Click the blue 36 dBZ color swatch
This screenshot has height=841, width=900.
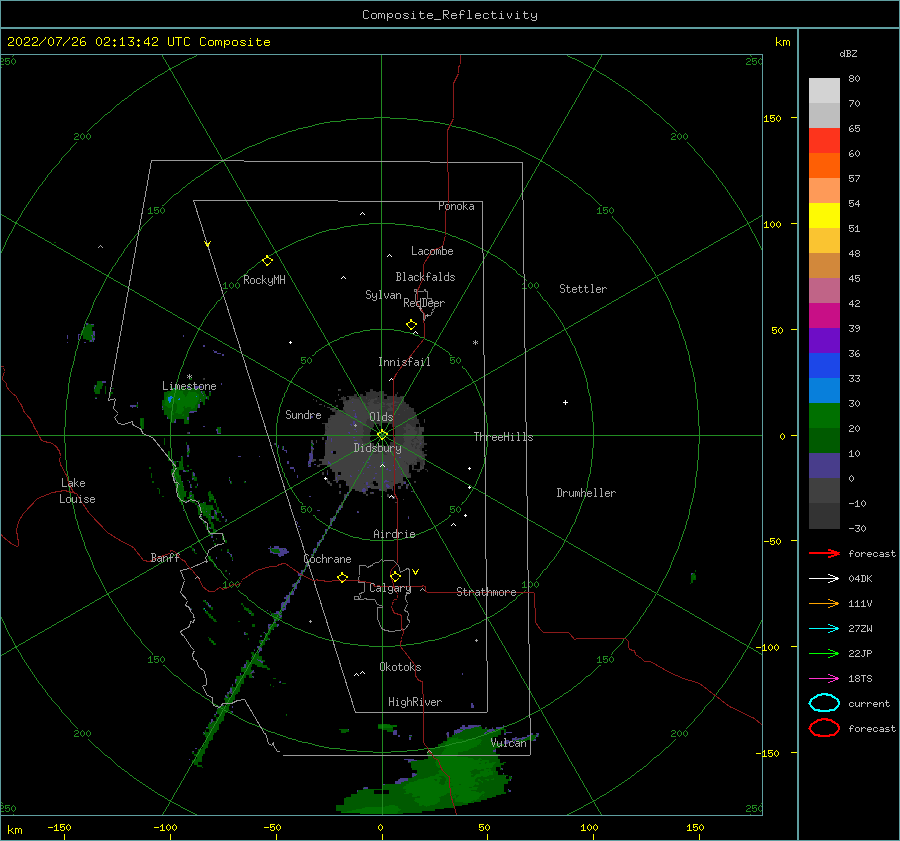tap(824, 366)
